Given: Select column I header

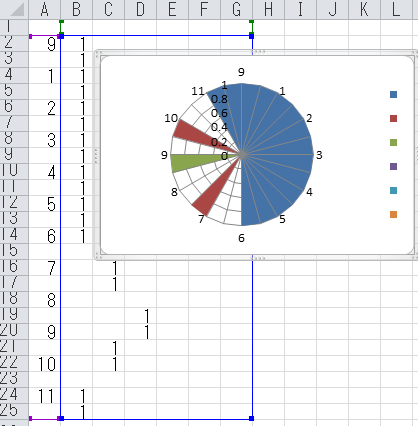Looking at the screenshot, I should point(300,9).
